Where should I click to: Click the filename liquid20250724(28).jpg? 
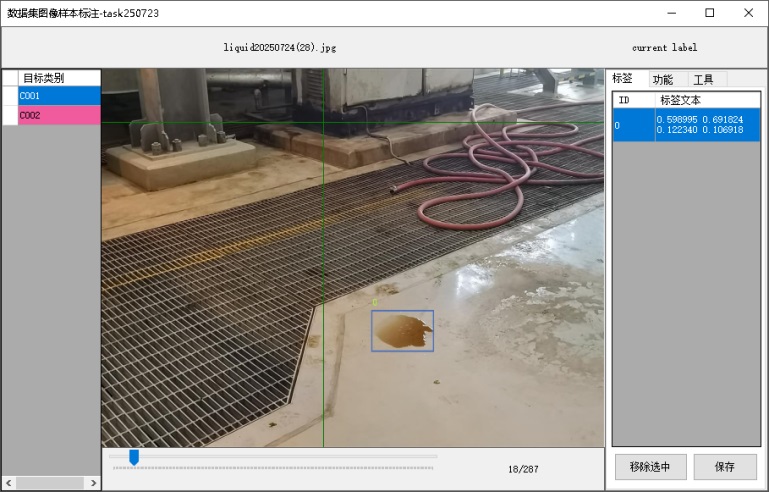pos(280,48)
